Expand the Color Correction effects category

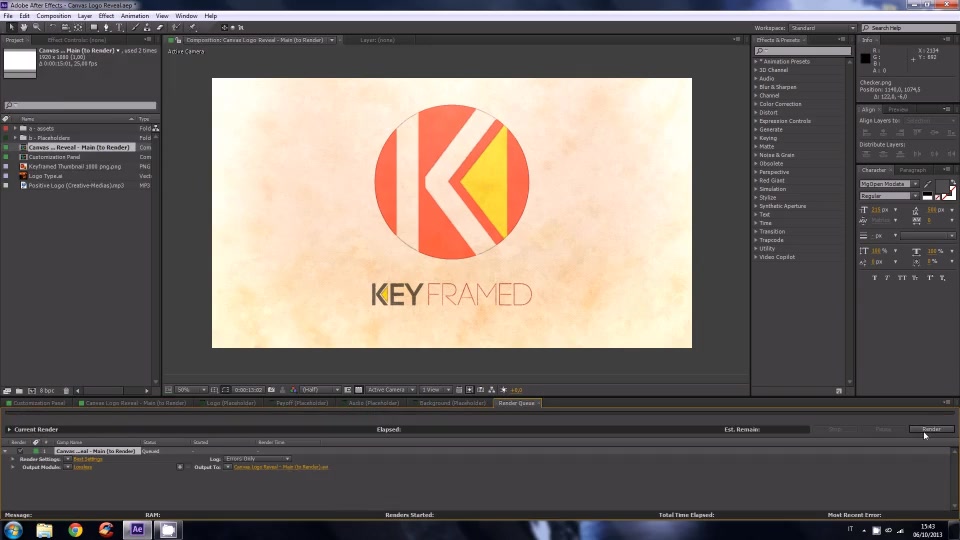tap(756, 104)
